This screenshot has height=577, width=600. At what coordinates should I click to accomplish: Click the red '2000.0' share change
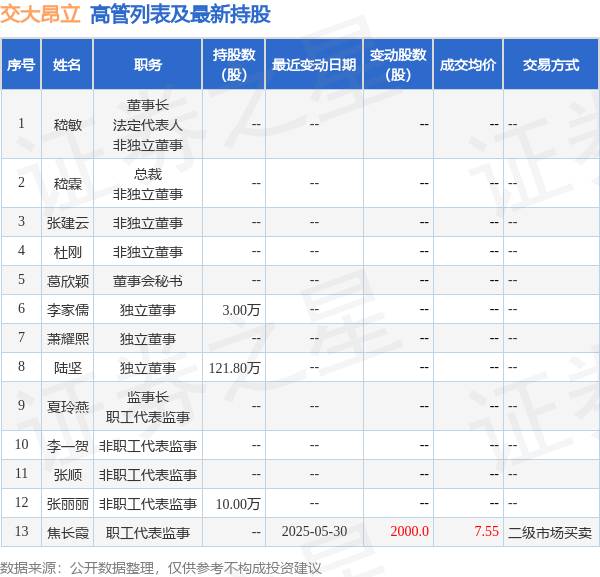tap(409, 531)
